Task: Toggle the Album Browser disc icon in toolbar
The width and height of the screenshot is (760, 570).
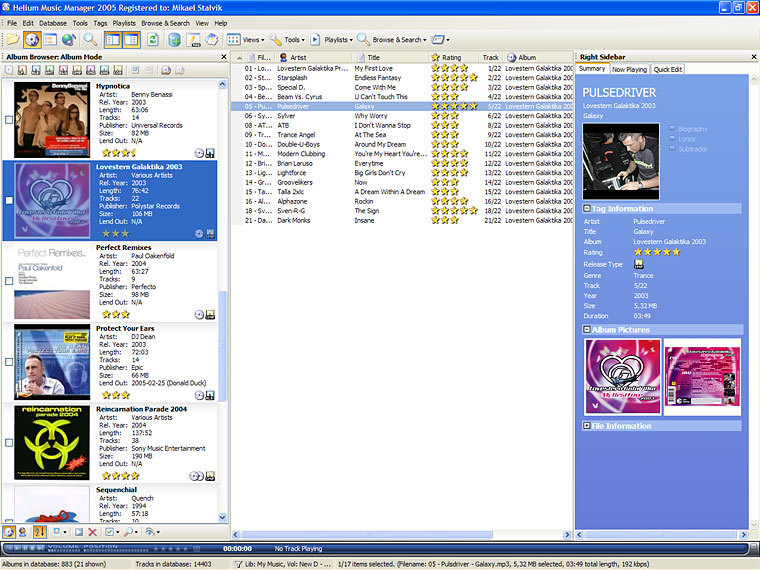Action: tap(32, 40)
